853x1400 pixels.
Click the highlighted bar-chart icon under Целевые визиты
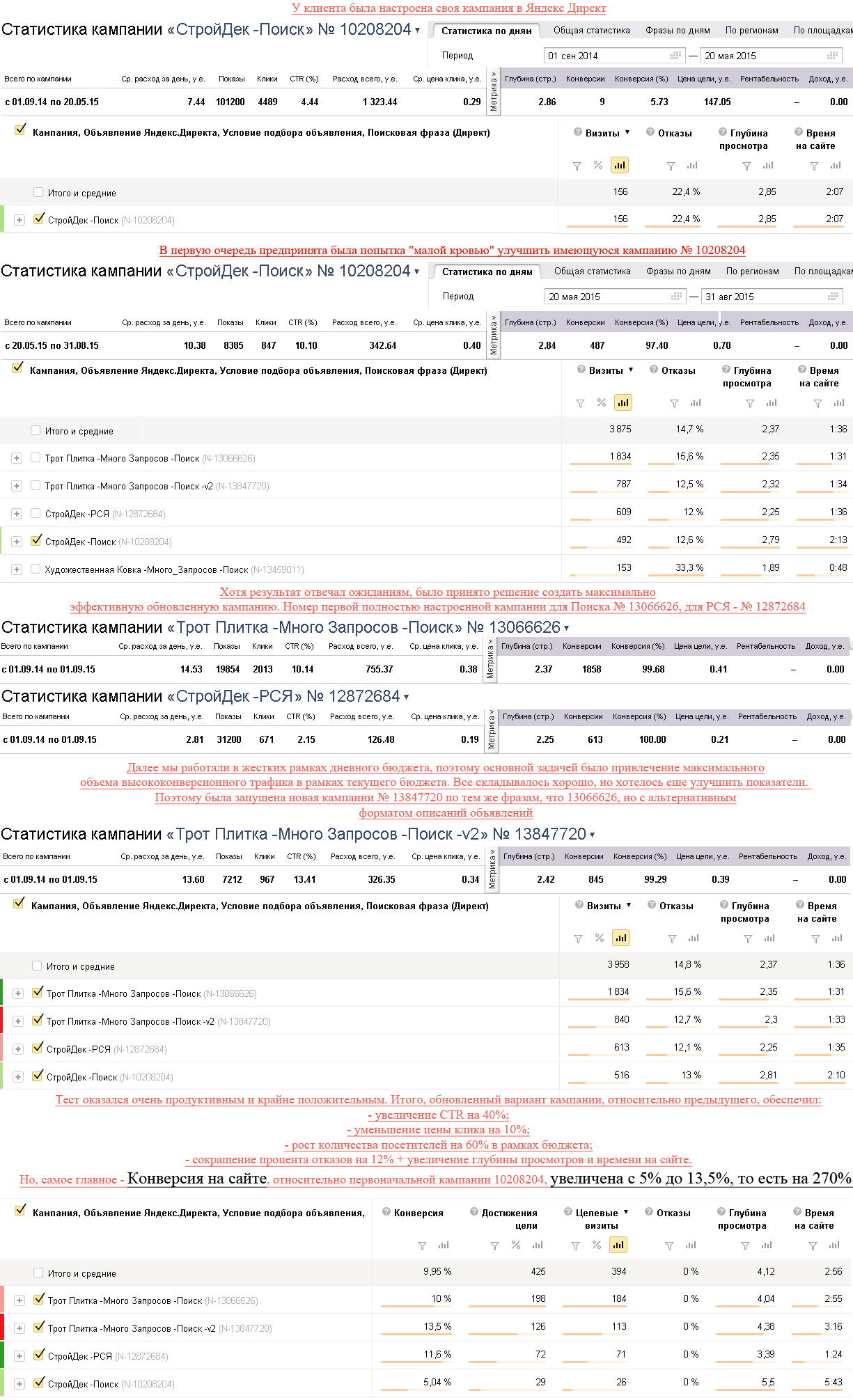618,1245
